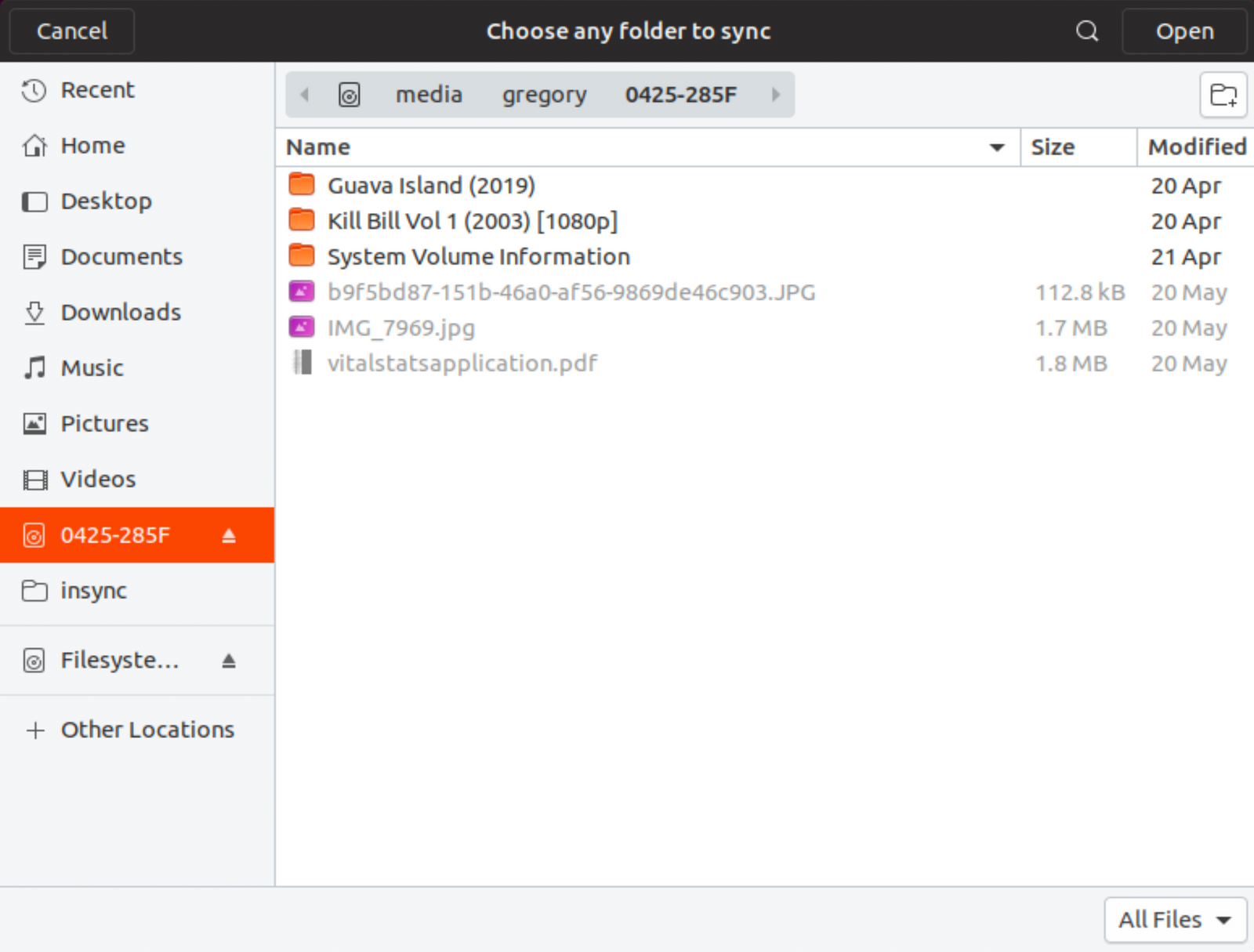Image resolution: width=1254 pixels, height=952 pixels.
Task: Open Documents in the sidebar
Action: [137, 257]
